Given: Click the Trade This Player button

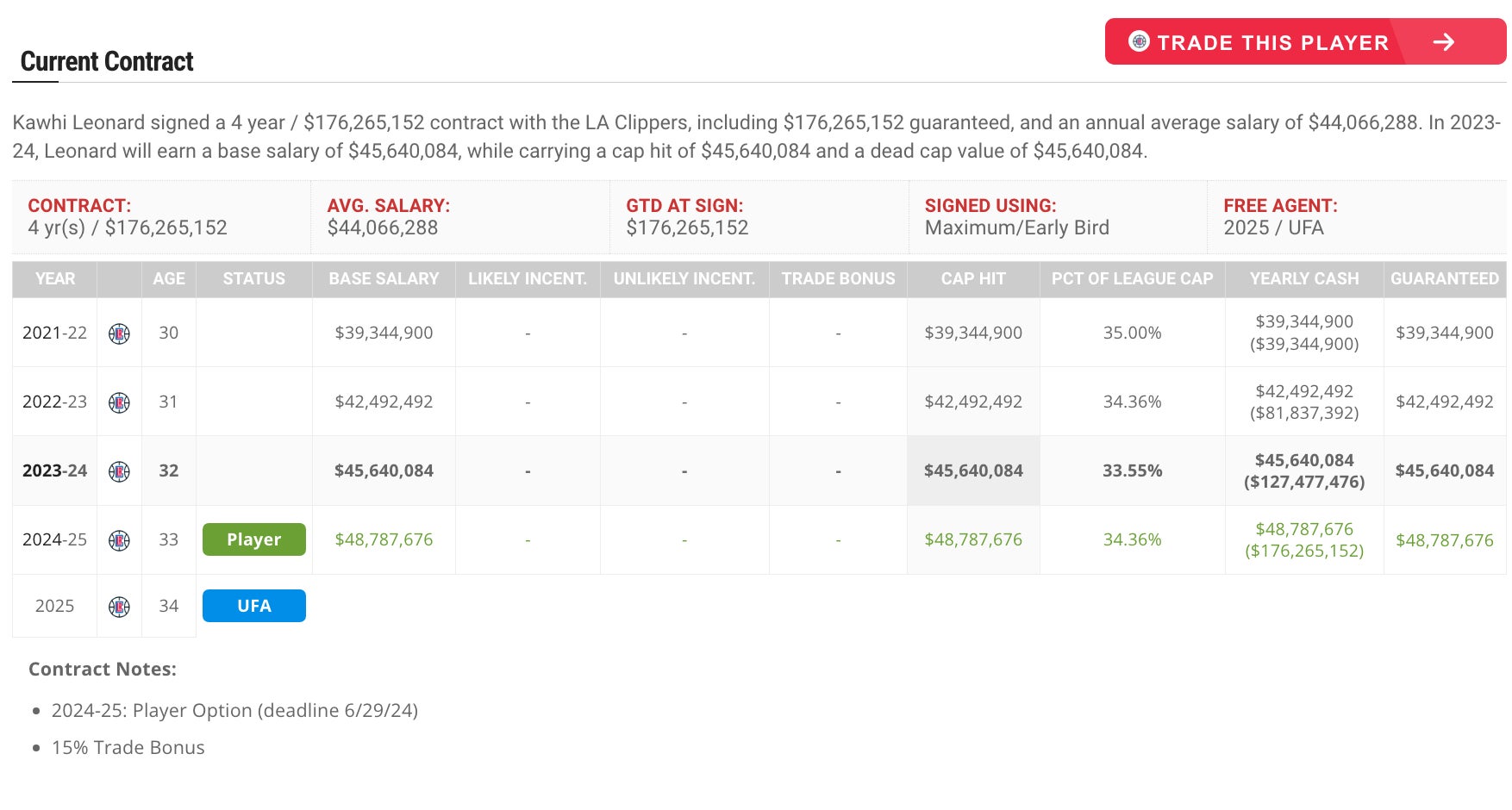Looking at the screenshot, I should tap(1271, 42).
